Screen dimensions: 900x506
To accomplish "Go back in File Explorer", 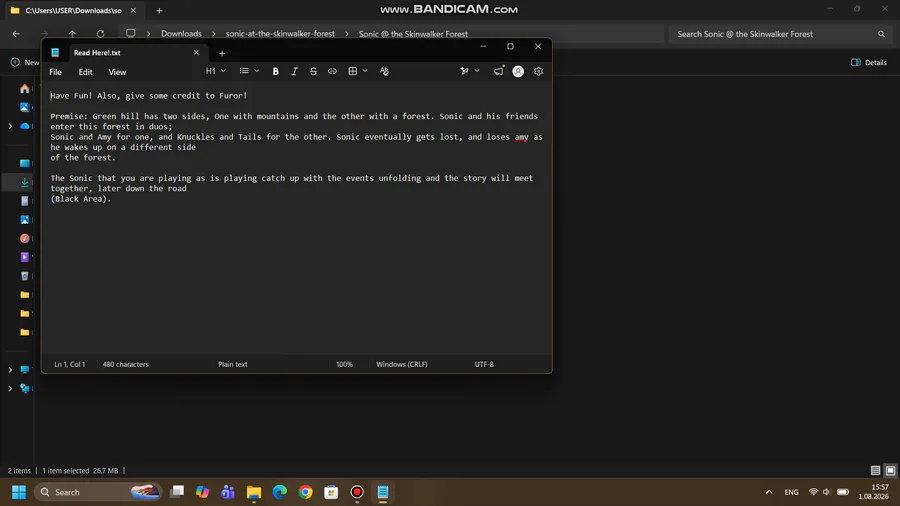I will click(16, 34).
